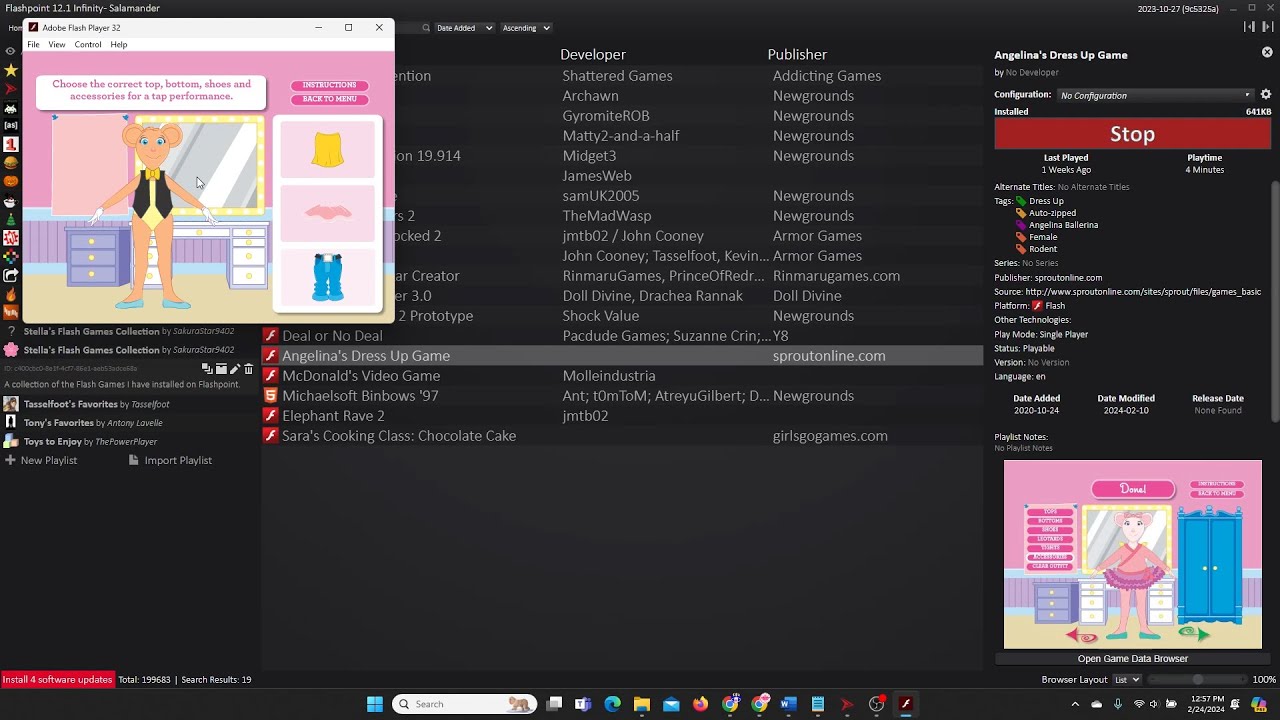This screenshot has height=720, width=1280.
Task: Open the Ascending order dropdown
Action: tap(526, 28)
